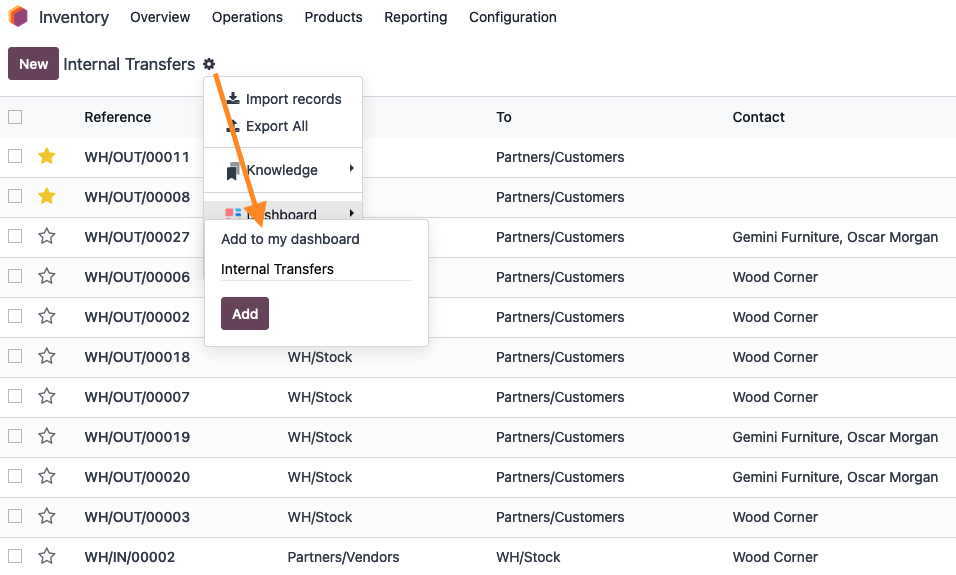Click the Knowledge bookmark icon
This screenshot has width=956, height=575.
click(x=233, y=171)
